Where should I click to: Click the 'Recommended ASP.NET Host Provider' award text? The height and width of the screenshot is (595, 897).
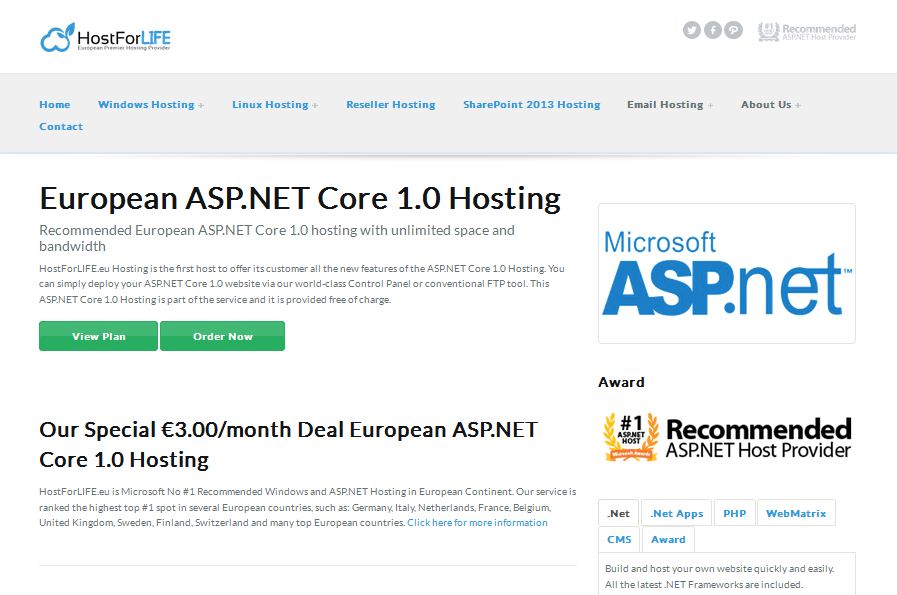(x=759, y=438)
